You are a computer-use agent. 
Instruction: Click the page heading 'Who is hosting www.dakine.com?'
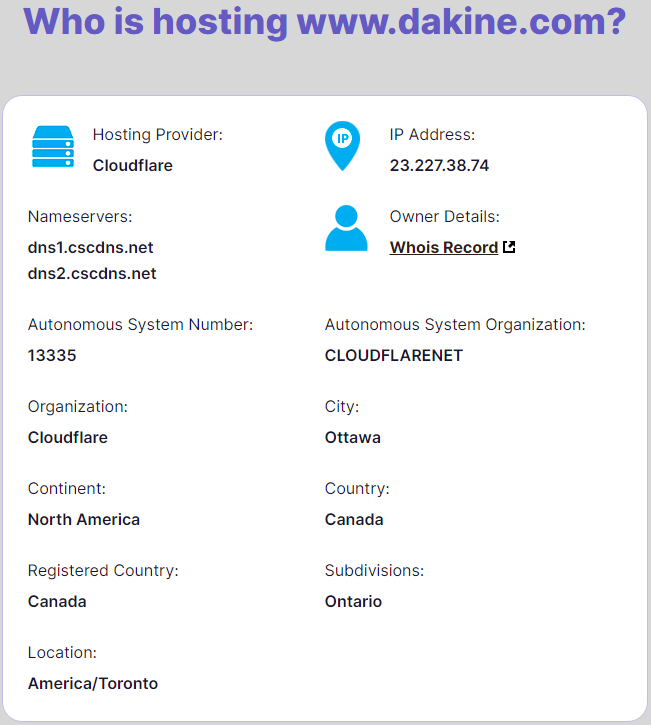pos(325,22)
